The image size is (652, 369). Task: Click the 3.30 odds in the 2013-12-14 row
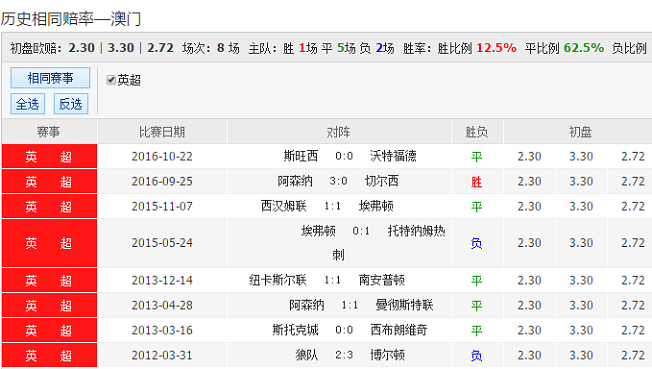(581, 280)
